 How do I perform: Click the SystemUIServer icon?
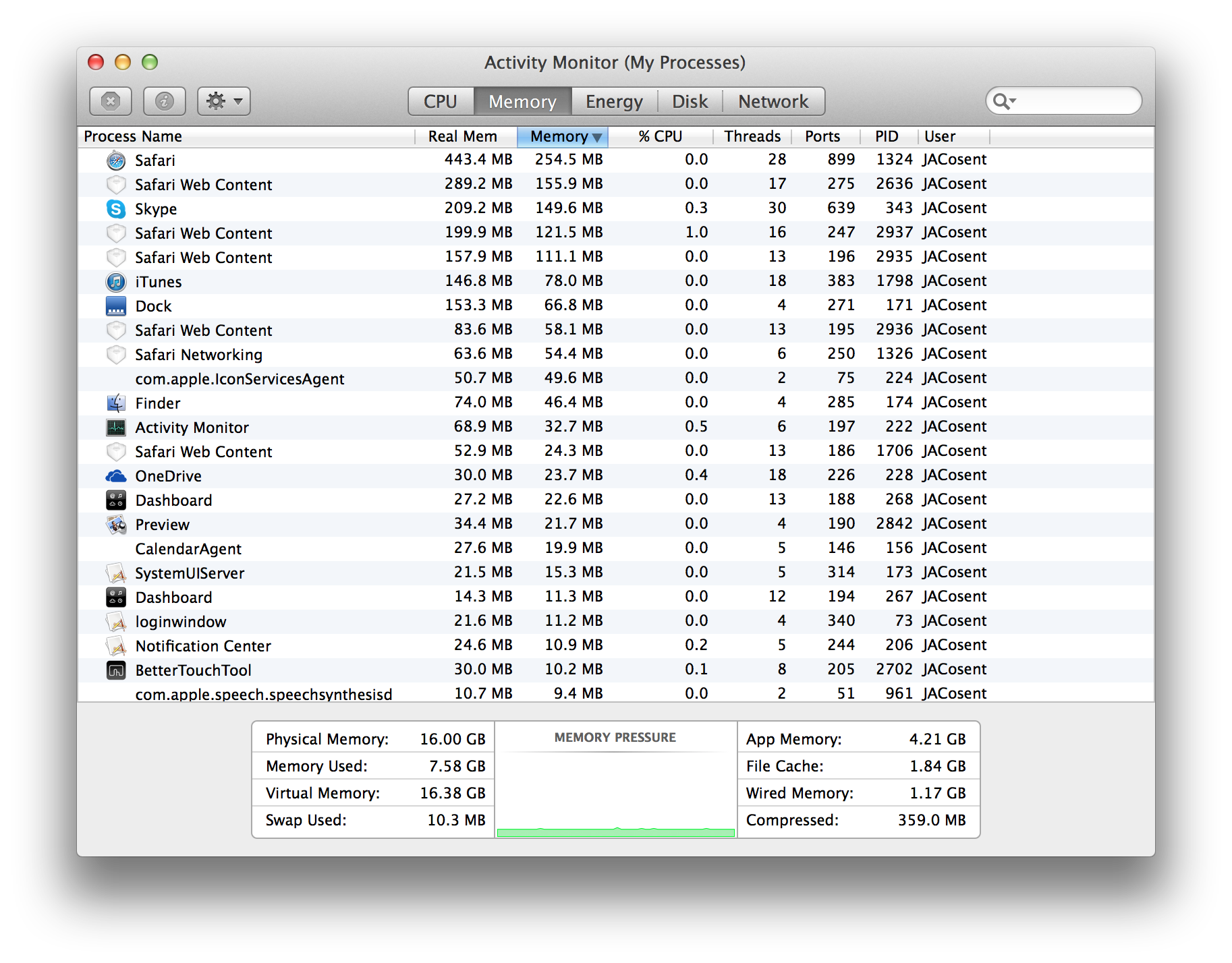pos(116,573)
